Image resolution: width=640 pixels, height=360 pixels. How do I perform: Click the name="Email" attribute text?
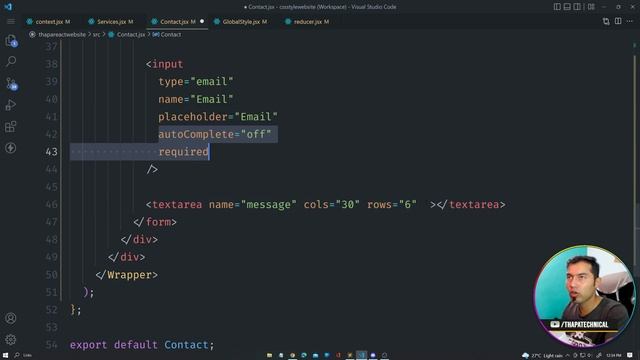click(x=196, y=99)
